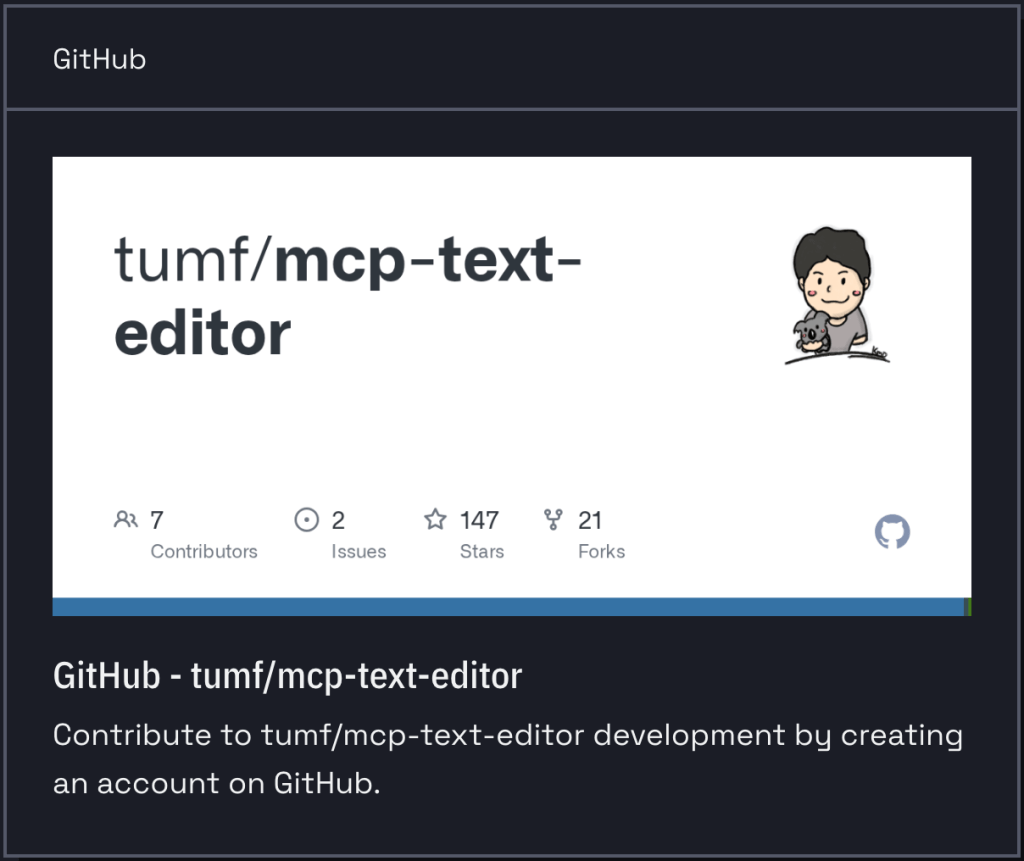1024x861 pixels.
Task: Select the Stars label
Action: (482, 552)
